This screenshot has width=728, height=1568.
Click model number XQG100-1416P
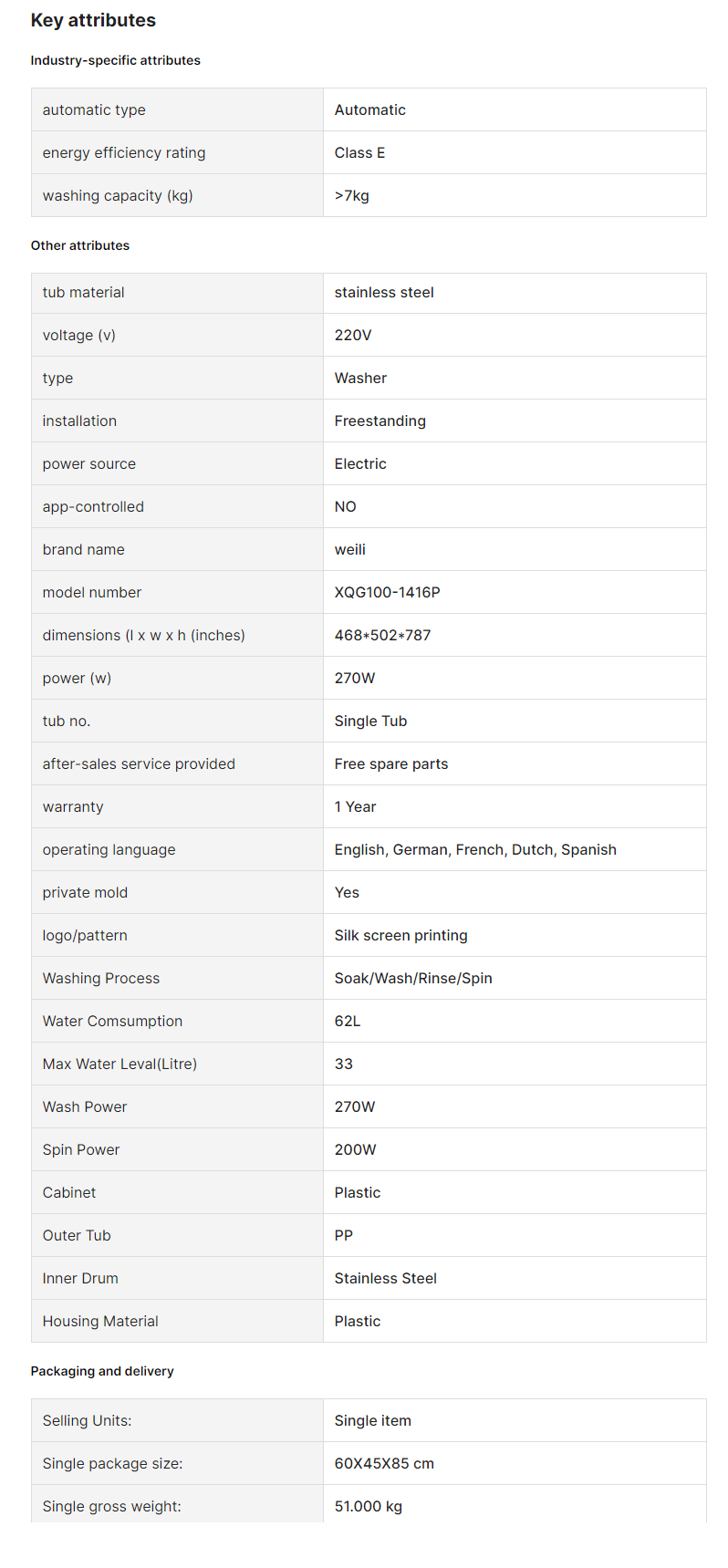(387, 592)
